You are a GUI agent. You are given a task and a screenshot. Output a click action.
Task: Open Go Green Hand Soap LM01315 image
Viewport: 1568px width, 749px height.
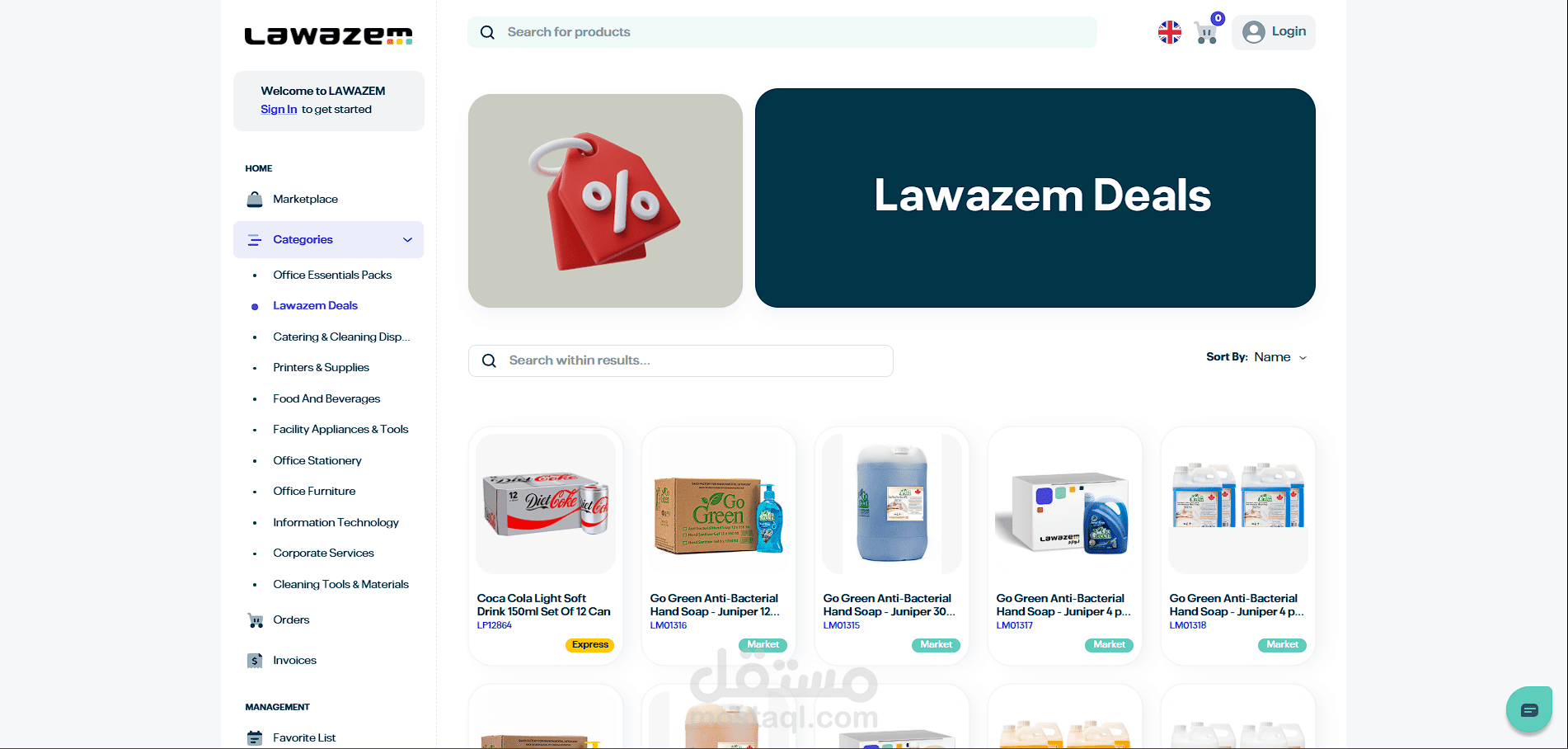click(892, 504)
